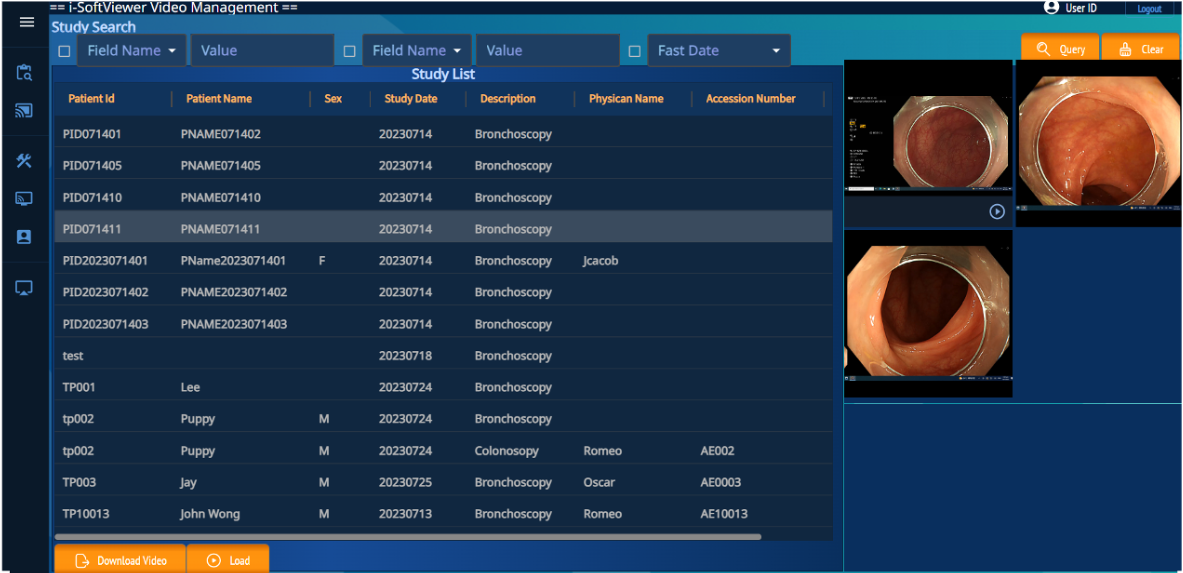Click accession number AE002
Viewport: 1183px width, 573px height.
click(717, 451)
